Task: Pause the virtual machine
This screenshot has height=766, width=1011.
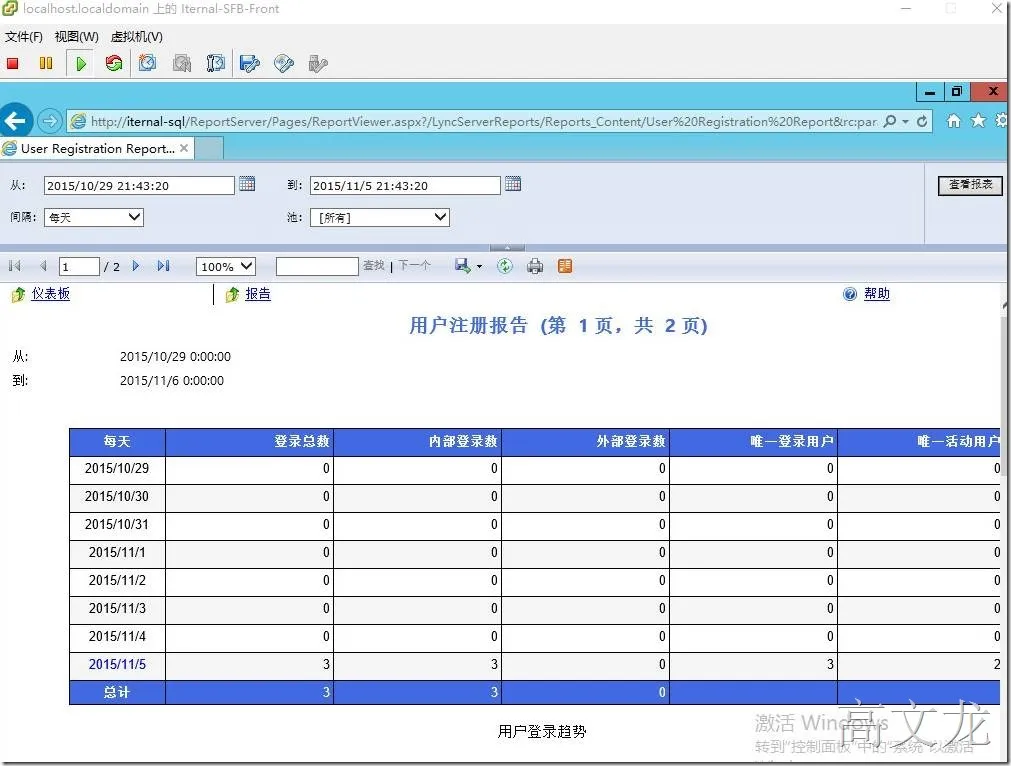Action: point(46,63)
